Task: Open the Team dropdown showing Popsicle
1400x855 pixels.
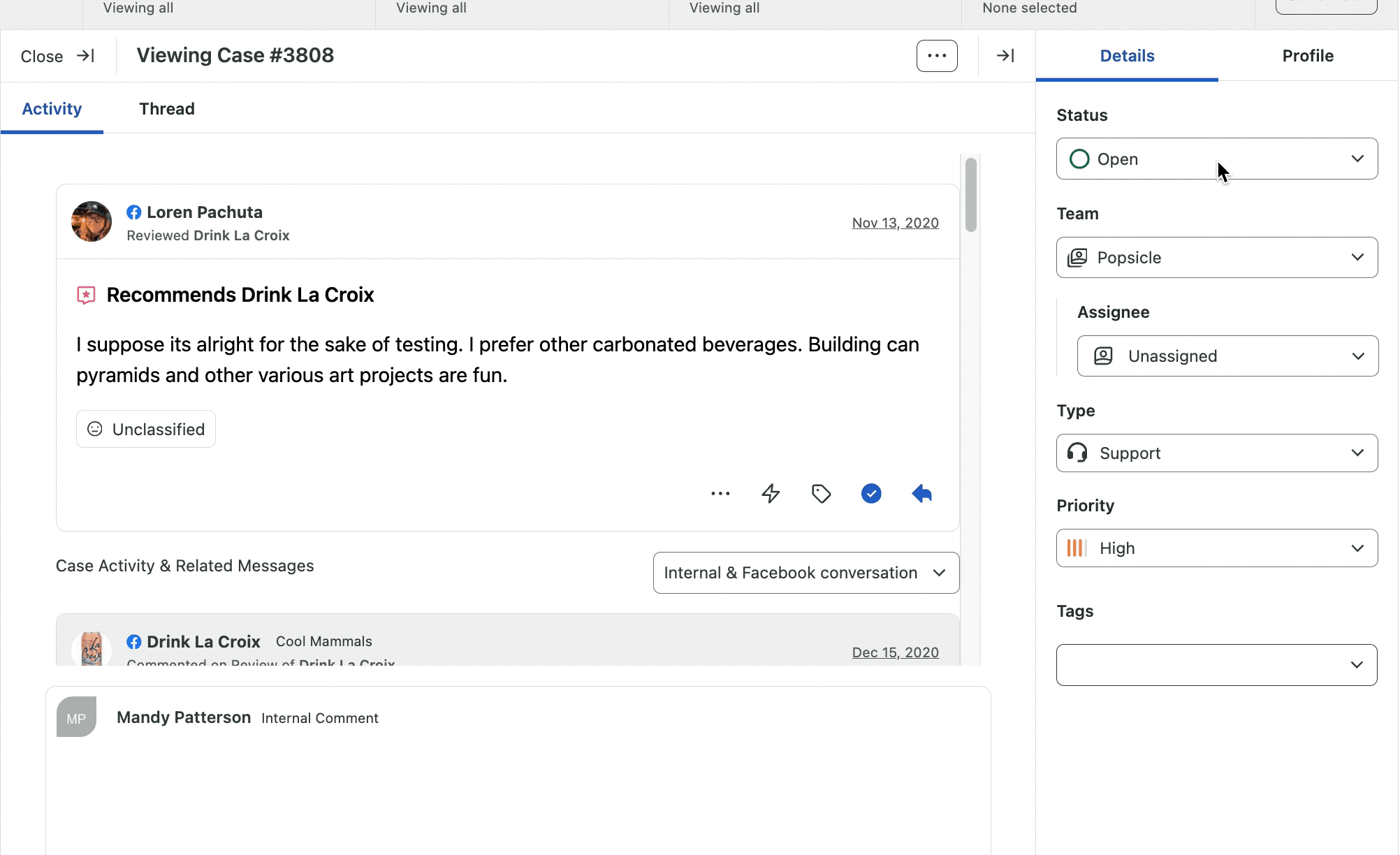Action: (x=1217, y=257)
